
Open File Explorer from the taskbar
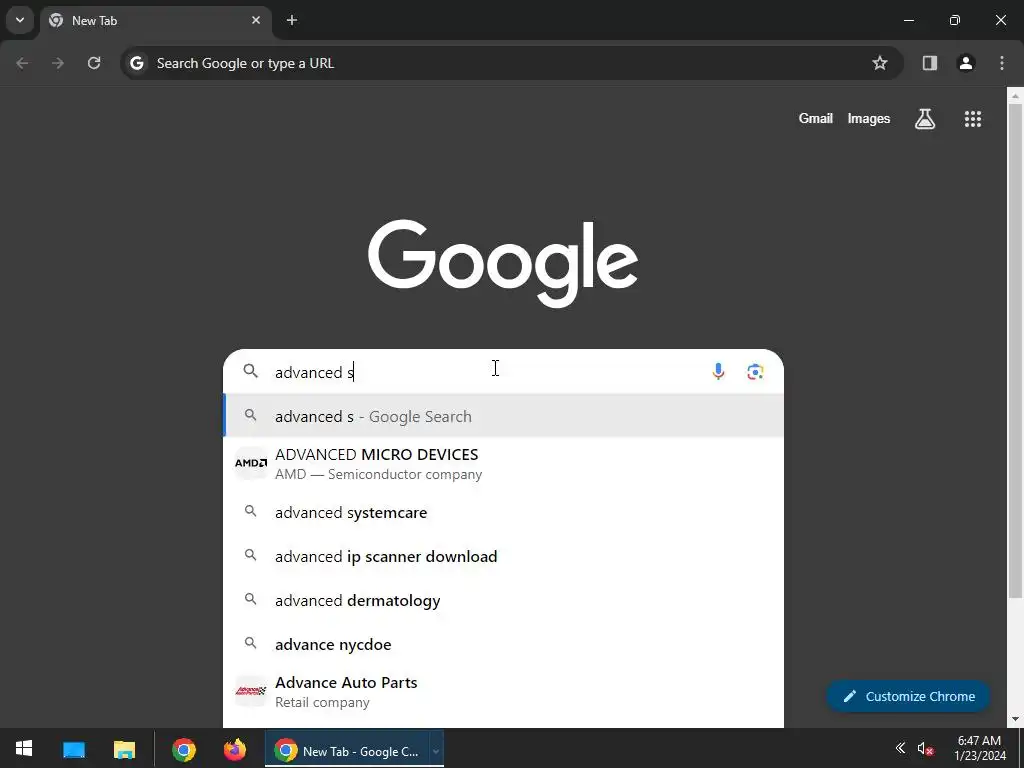[x=124, y=749]
